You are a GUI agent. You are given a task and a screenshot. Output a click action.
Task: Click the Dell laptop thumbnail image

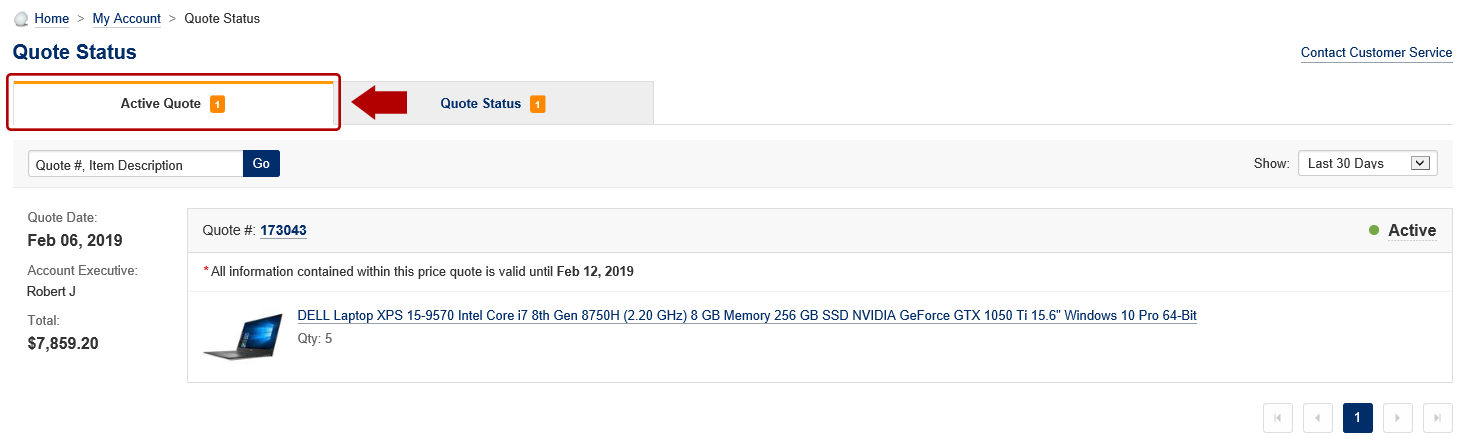241,335
